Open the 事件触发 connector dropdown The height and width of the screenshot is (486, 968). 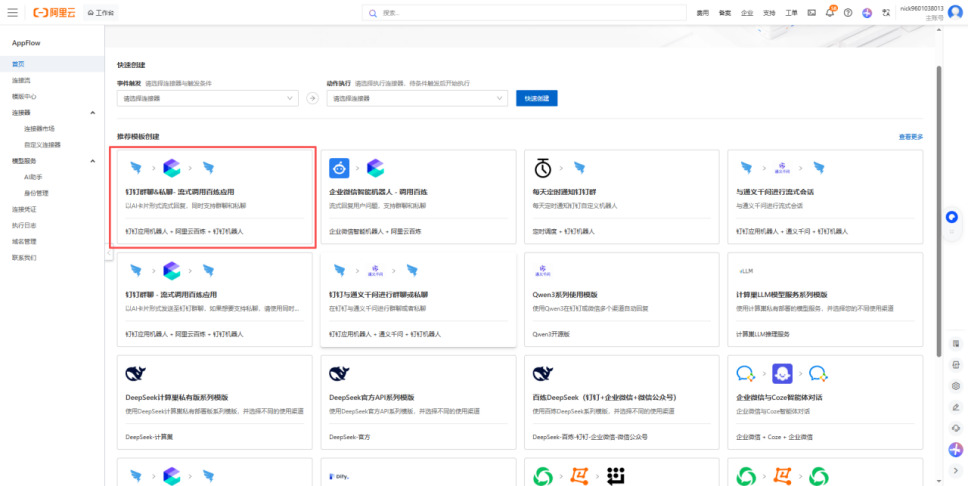(x=207, y=98)
